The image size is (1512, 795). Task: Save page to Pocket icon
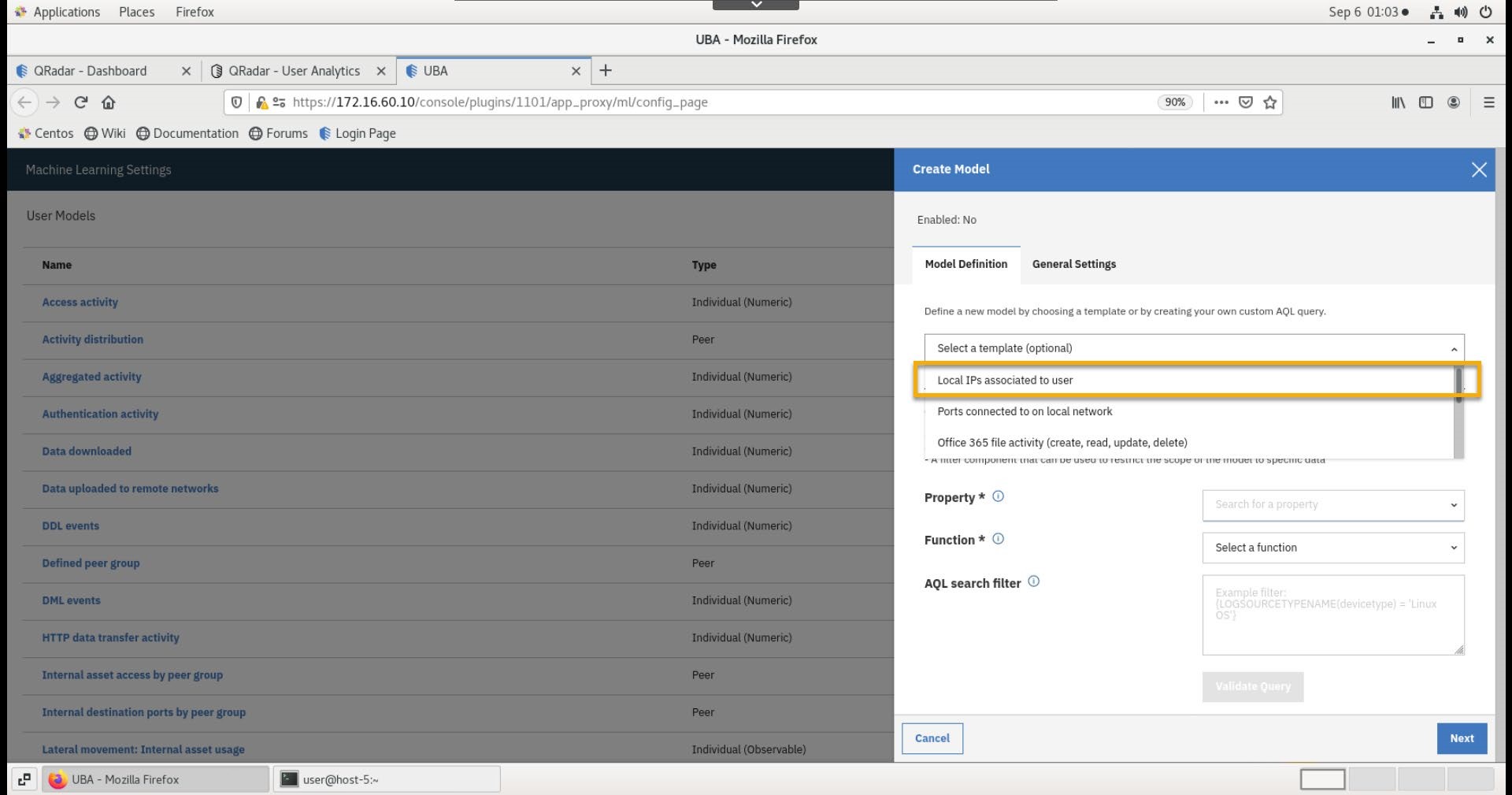point(1246,102)
